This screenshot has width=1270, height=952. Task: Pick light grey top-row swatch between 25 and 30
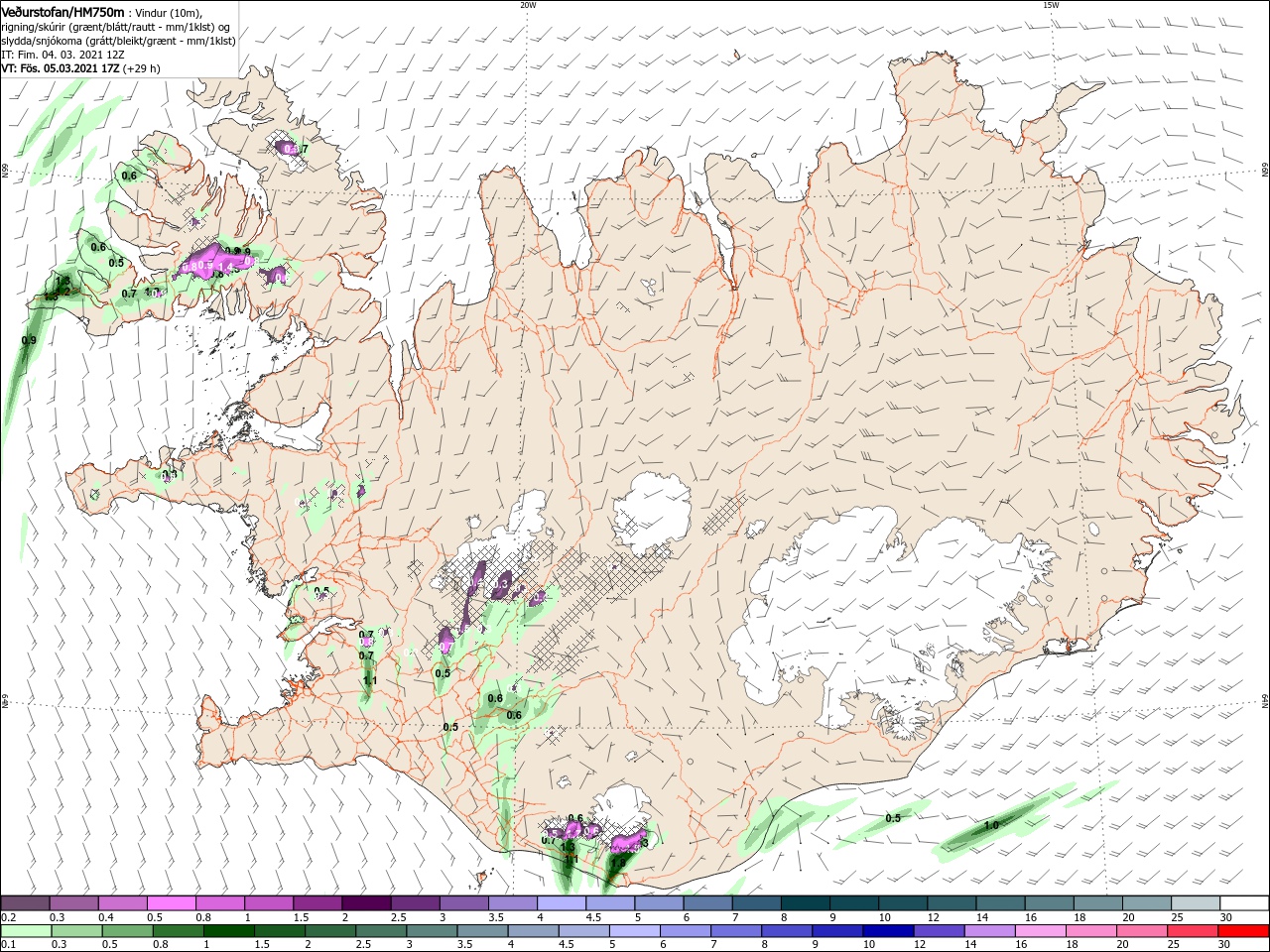click(x=1194, y=903)
